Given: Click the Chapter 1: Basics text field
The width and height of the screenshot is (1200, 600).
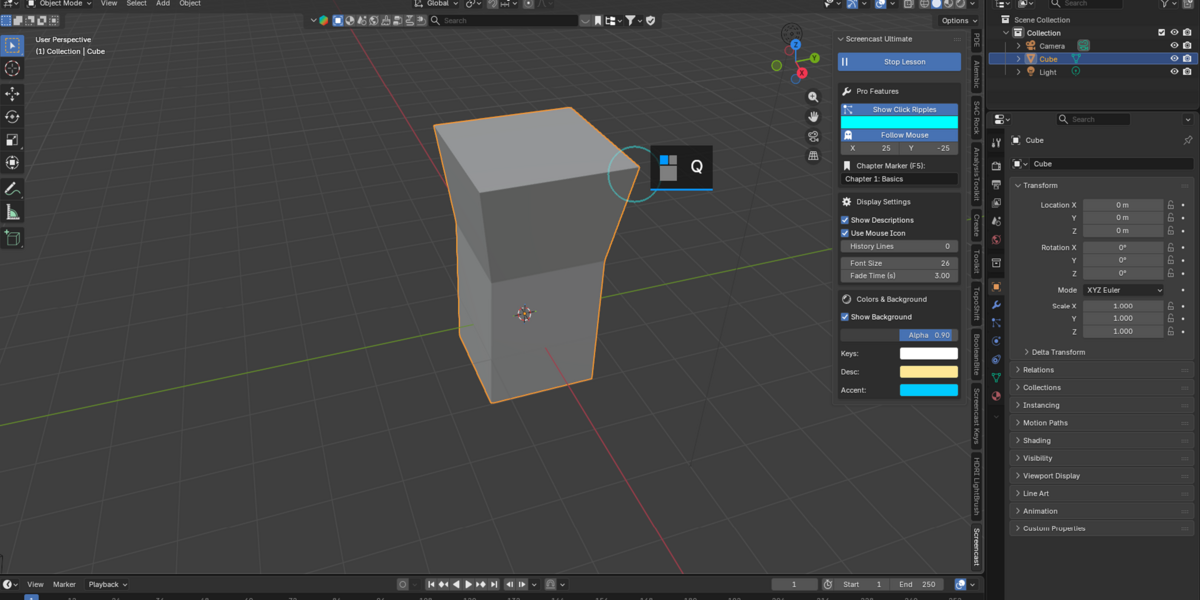Looking at the screenshot, I should coord(899,179).
